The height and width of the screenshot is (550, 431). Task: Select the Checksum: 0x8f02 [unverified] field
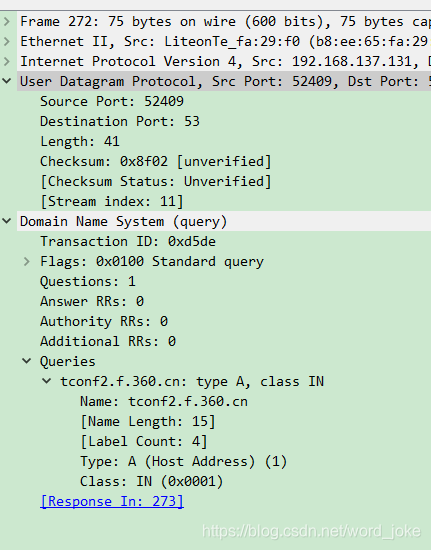tap(156, 161)
